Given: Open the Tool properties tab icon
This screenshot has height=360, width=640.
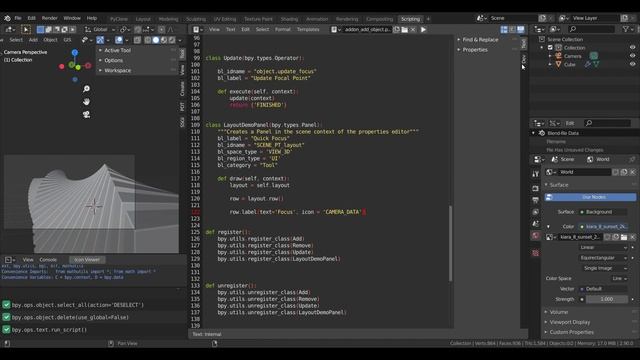Looking at the screenshot, I should point(536,174).
